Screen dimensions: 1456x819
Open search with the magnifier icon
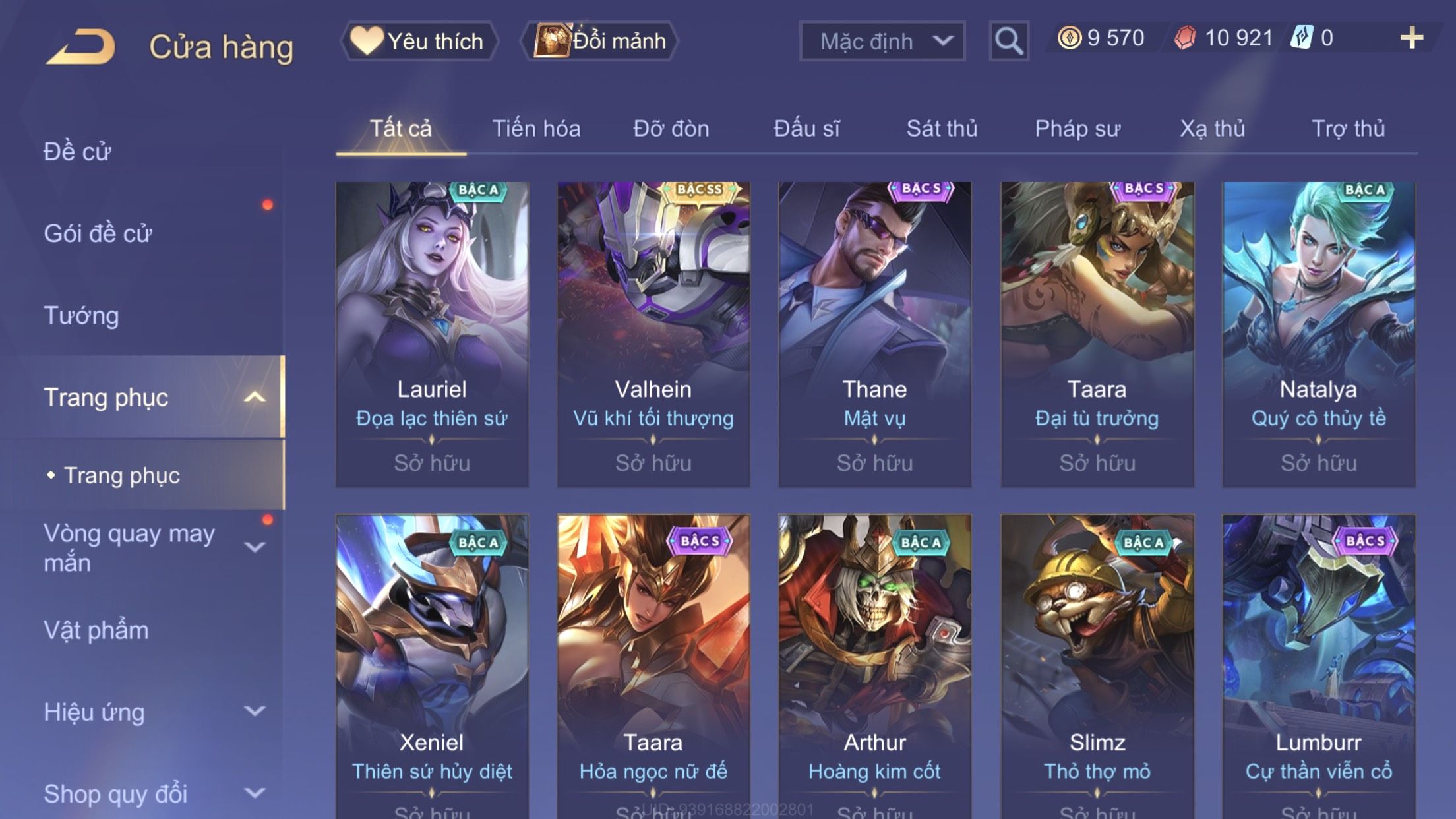coord(1008,41)
